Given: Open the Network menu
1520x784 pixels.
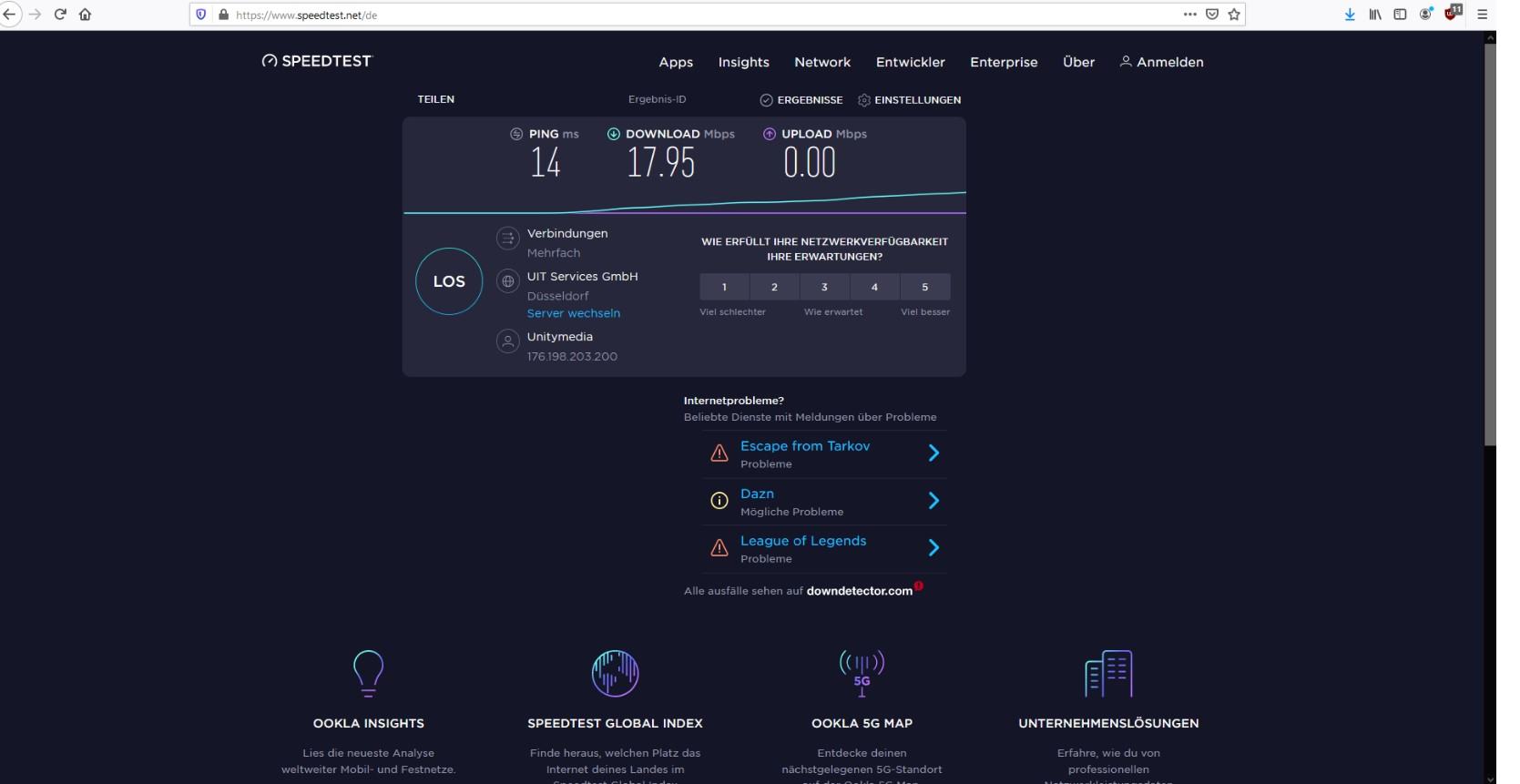Looking at the screenshot, I should click(x=822, y=62).
